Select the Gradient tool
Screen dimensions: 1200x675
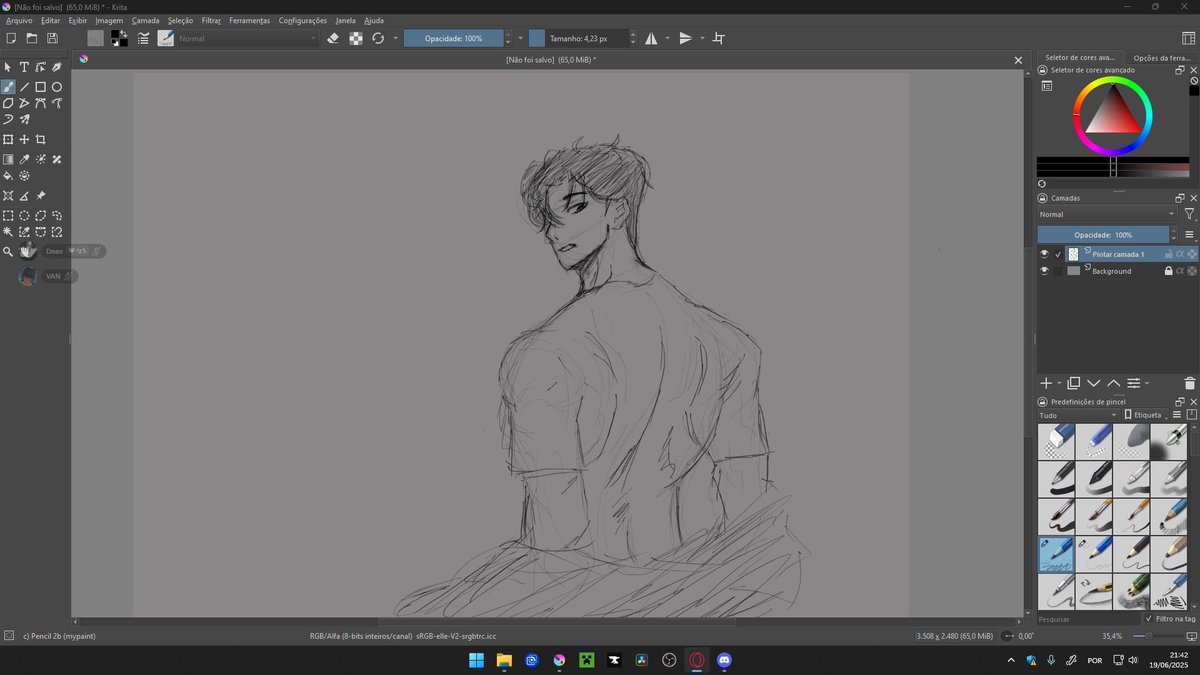(8, 159)
